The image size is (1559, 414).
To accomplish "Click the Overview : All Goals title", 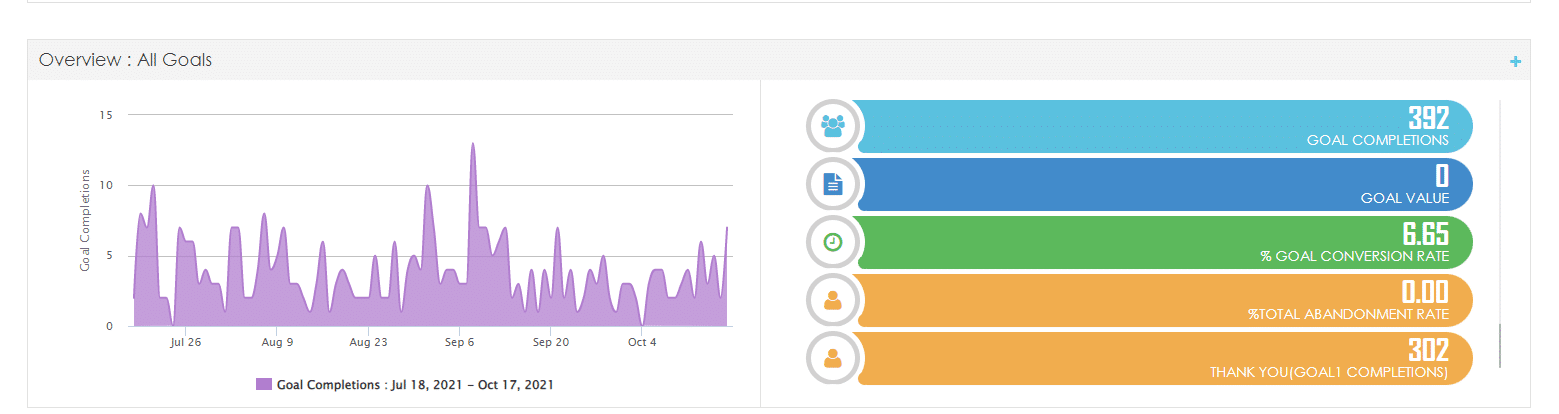I will click(125, 60).
